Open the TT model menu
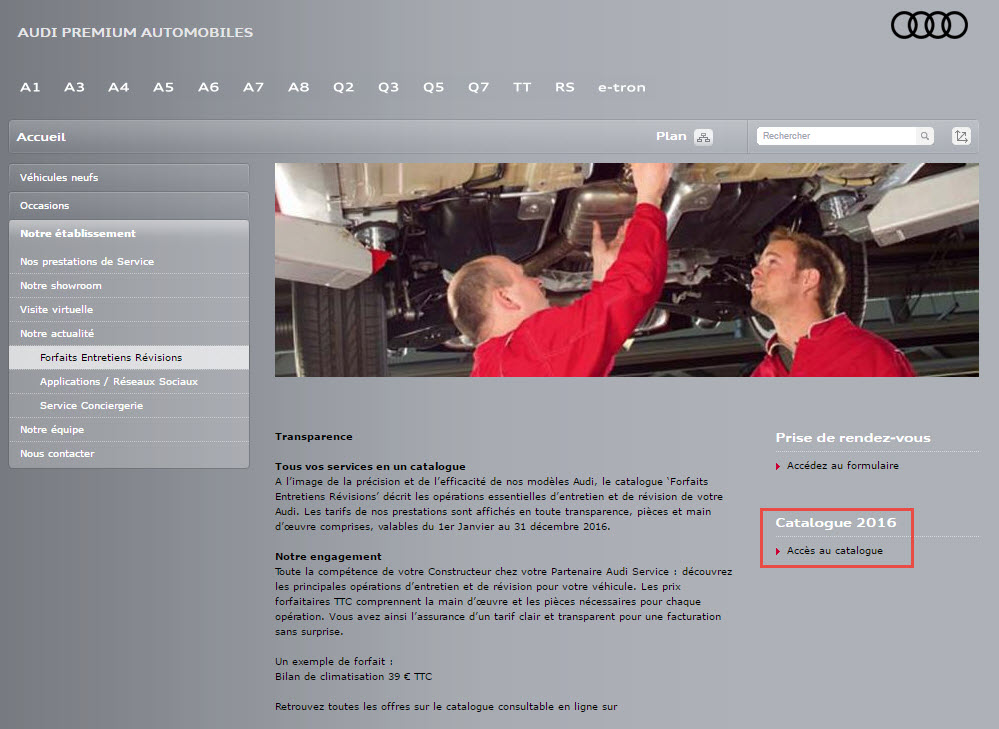The image size is (999, 729). pyautogui.click(x=522, y=87)
